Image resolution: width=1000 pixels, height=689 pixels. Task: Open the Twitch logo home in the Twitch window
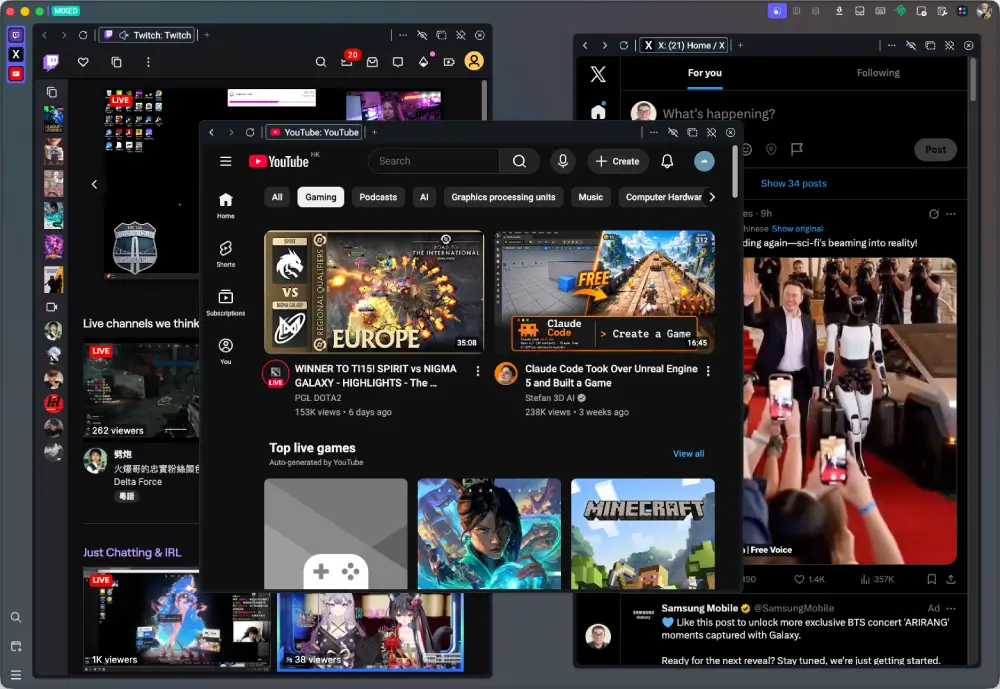(52, 62)
